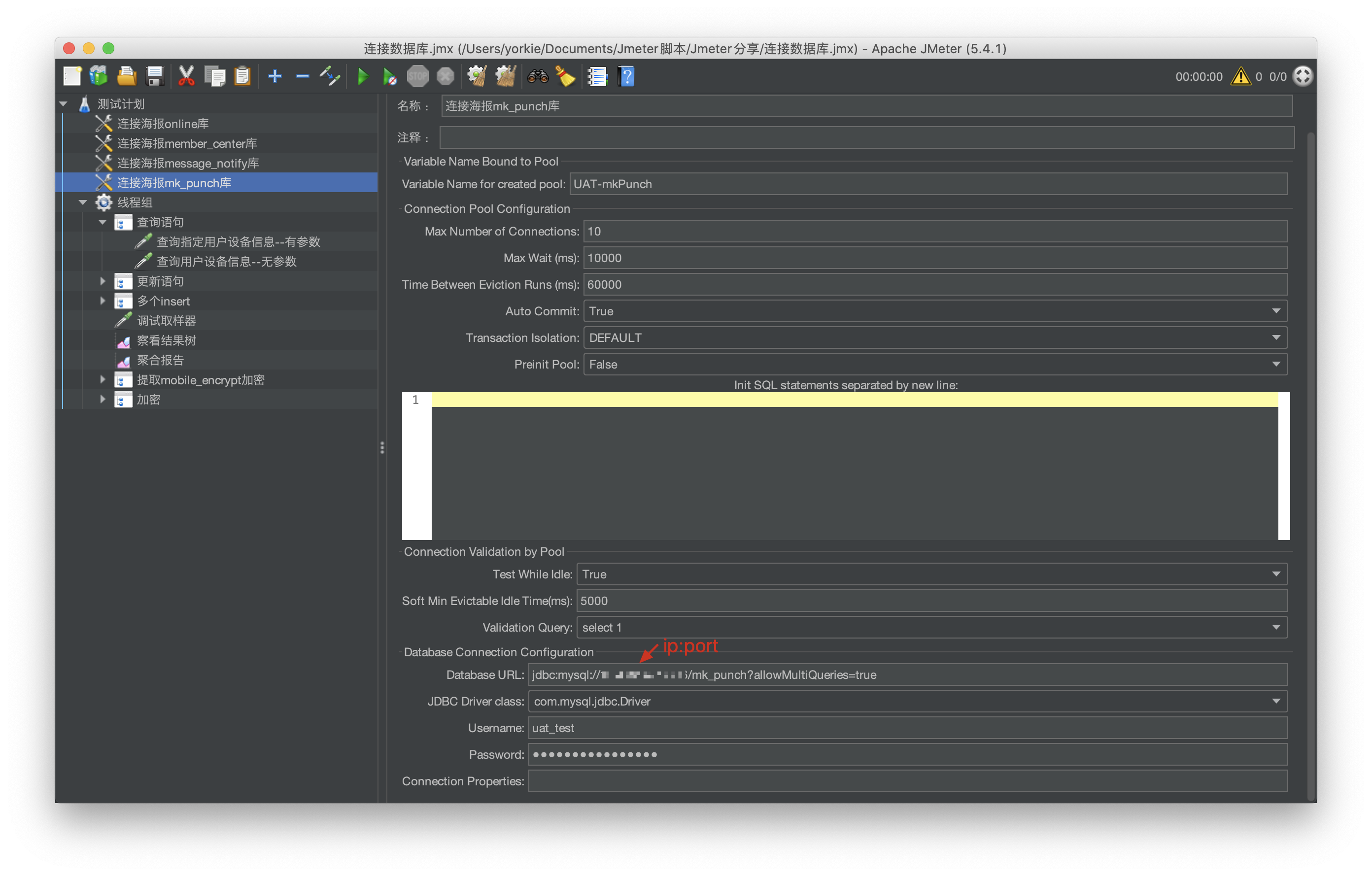1372x876 pixels.
Task: Click the scissors Cut icon
Action: tap(186, 76)
